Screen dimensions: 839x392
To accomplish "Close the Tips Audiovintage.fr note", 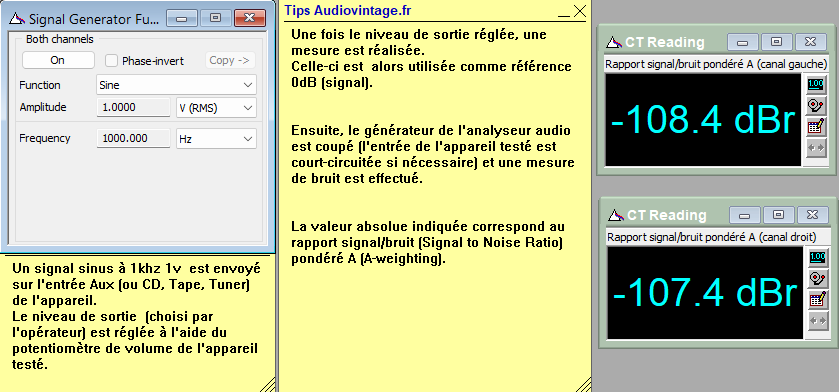I will pos(579,11).
